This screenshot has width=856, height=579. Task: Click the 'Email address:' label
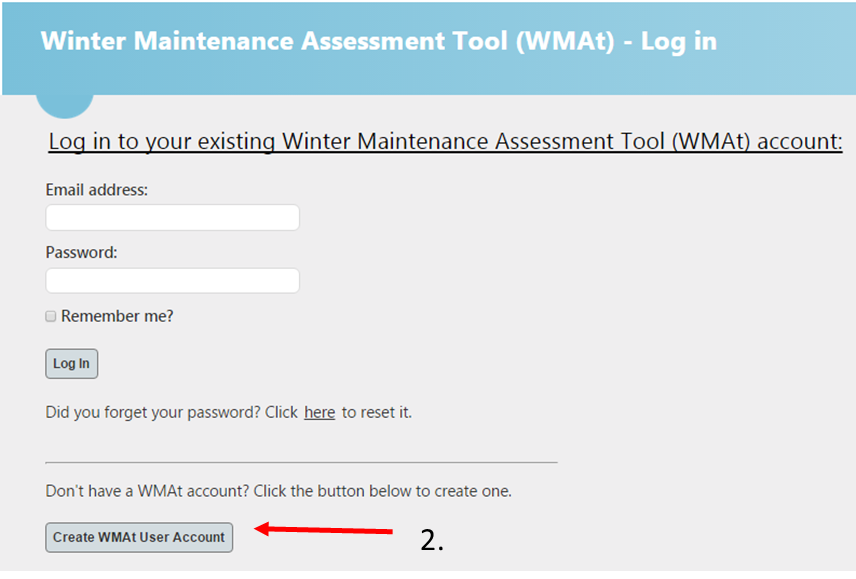97,189
